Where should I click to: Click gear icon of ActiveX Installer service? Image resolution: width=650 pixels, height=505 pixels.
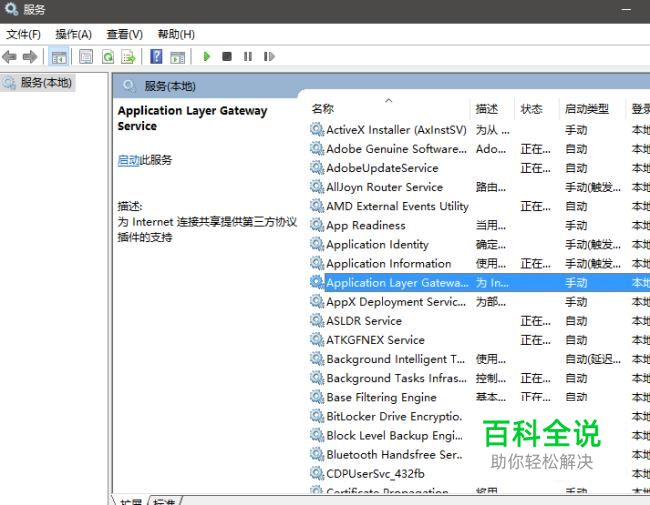[x=317, y=129]
